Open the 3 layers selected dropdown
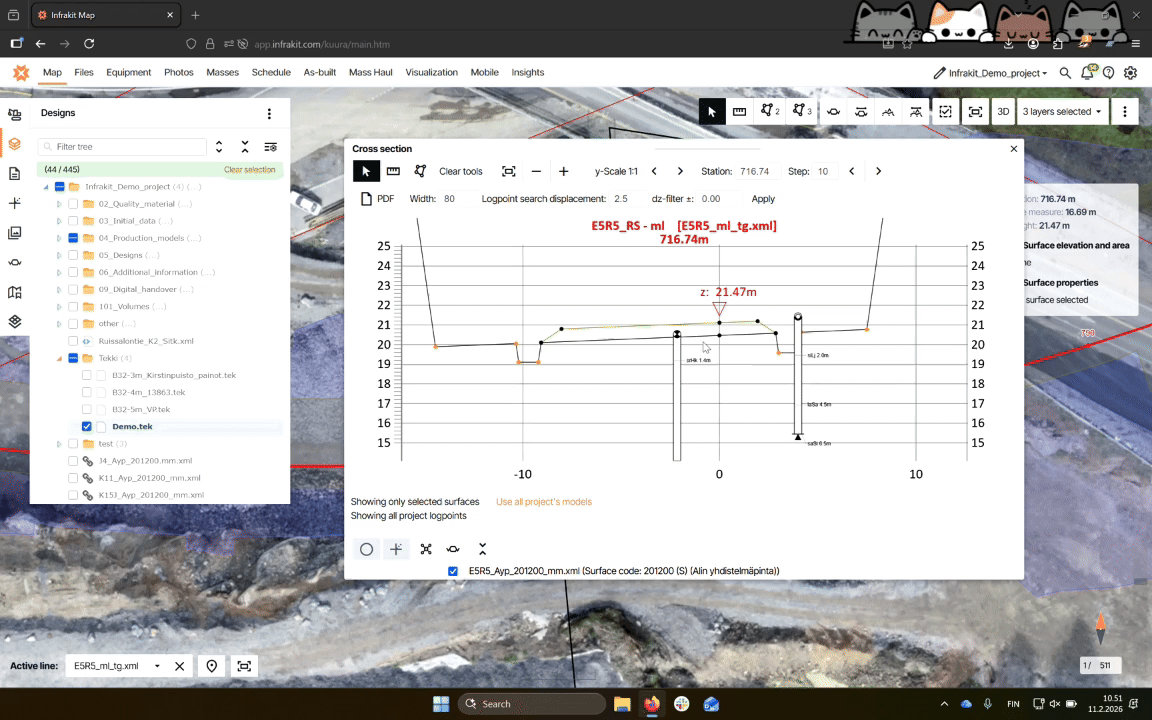This screenshot has height=720, width=1152. 1062,112
